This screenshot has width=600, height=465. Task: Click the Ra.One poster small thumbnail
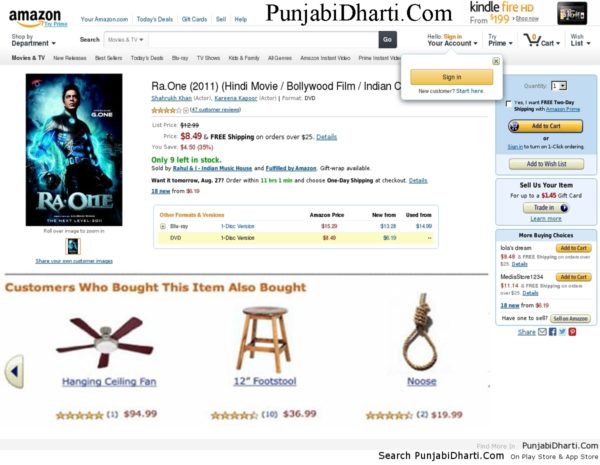pyautogui.click(x=73, y=246)
